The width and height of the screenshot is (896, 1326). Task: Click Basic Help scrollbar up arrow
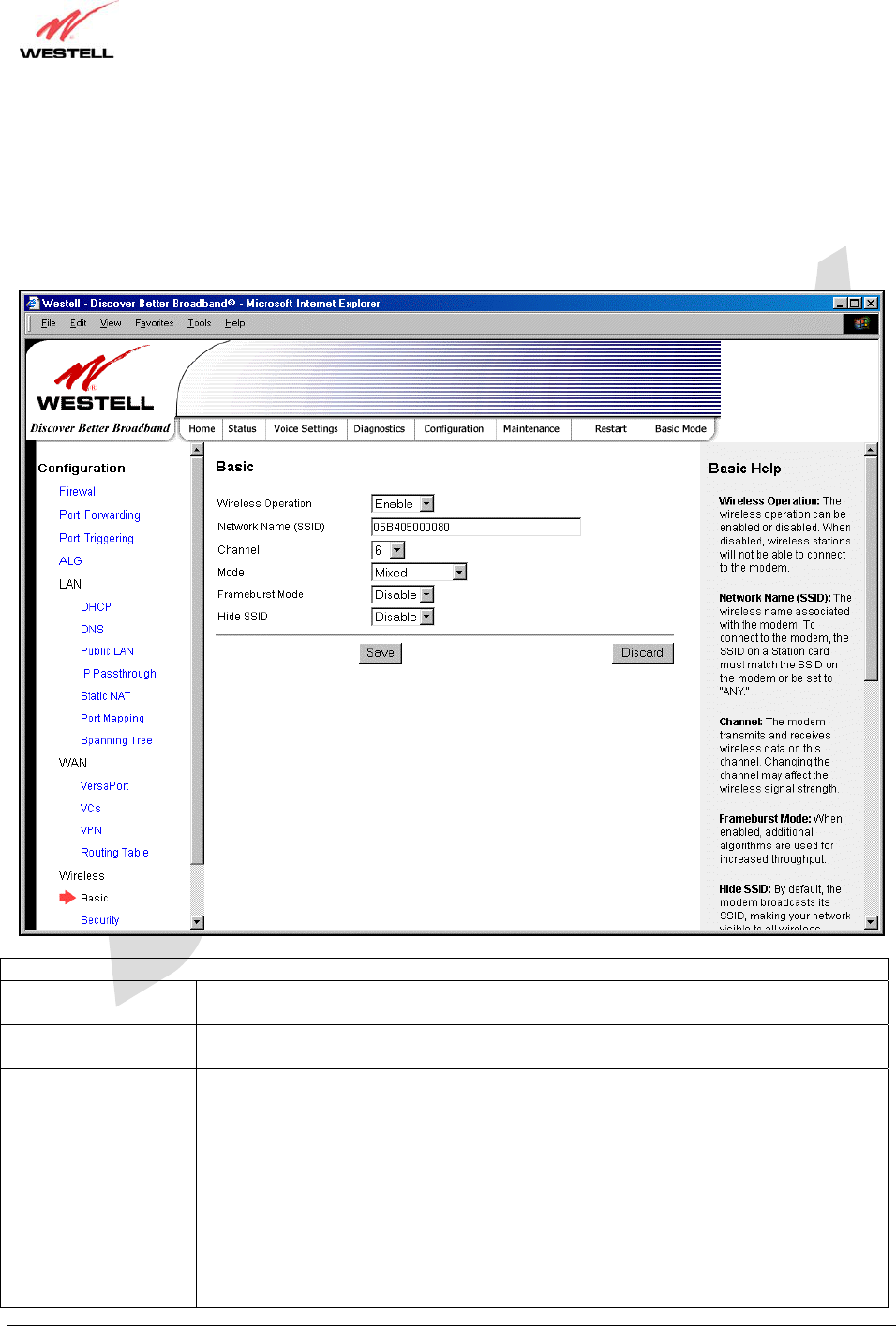(871, 450)
